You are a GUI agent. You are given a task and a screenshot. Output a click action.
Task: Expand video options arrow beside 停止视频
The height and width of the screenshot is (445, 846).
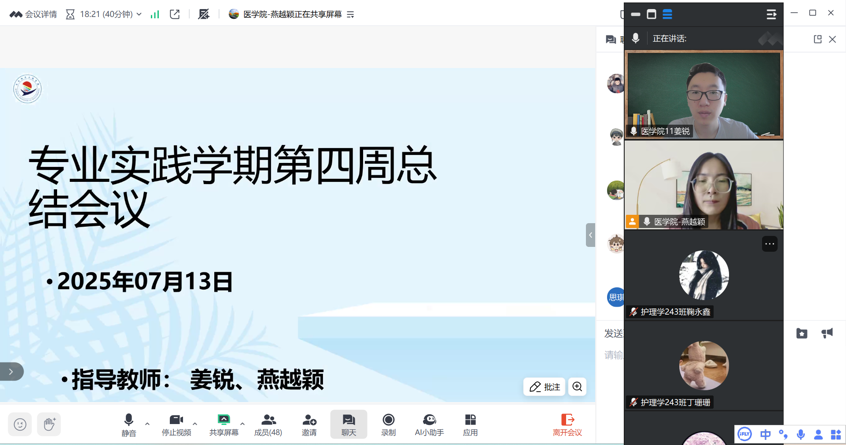point(195,424)
